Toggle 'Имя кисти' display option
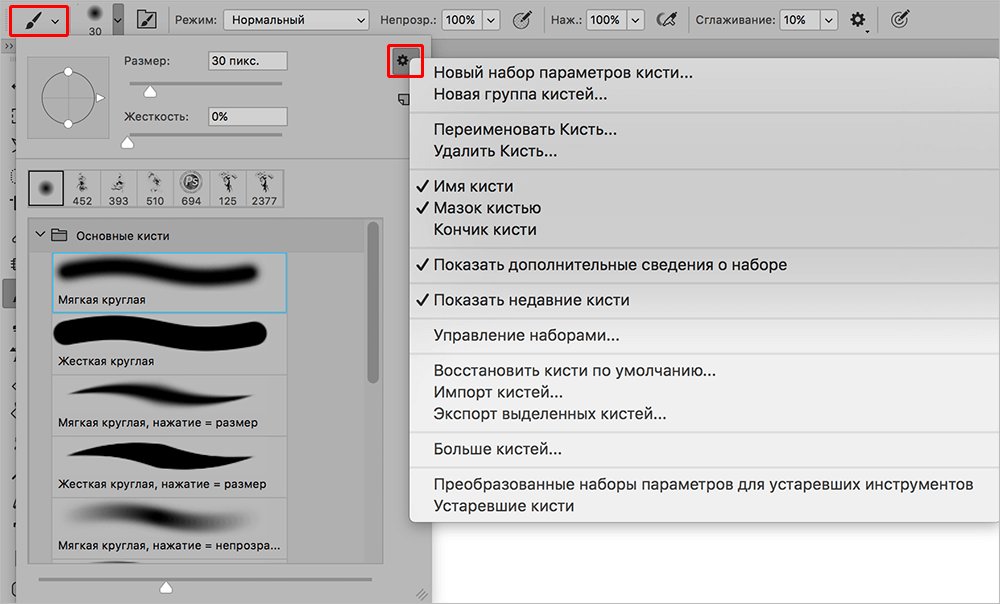 [473, 187]
